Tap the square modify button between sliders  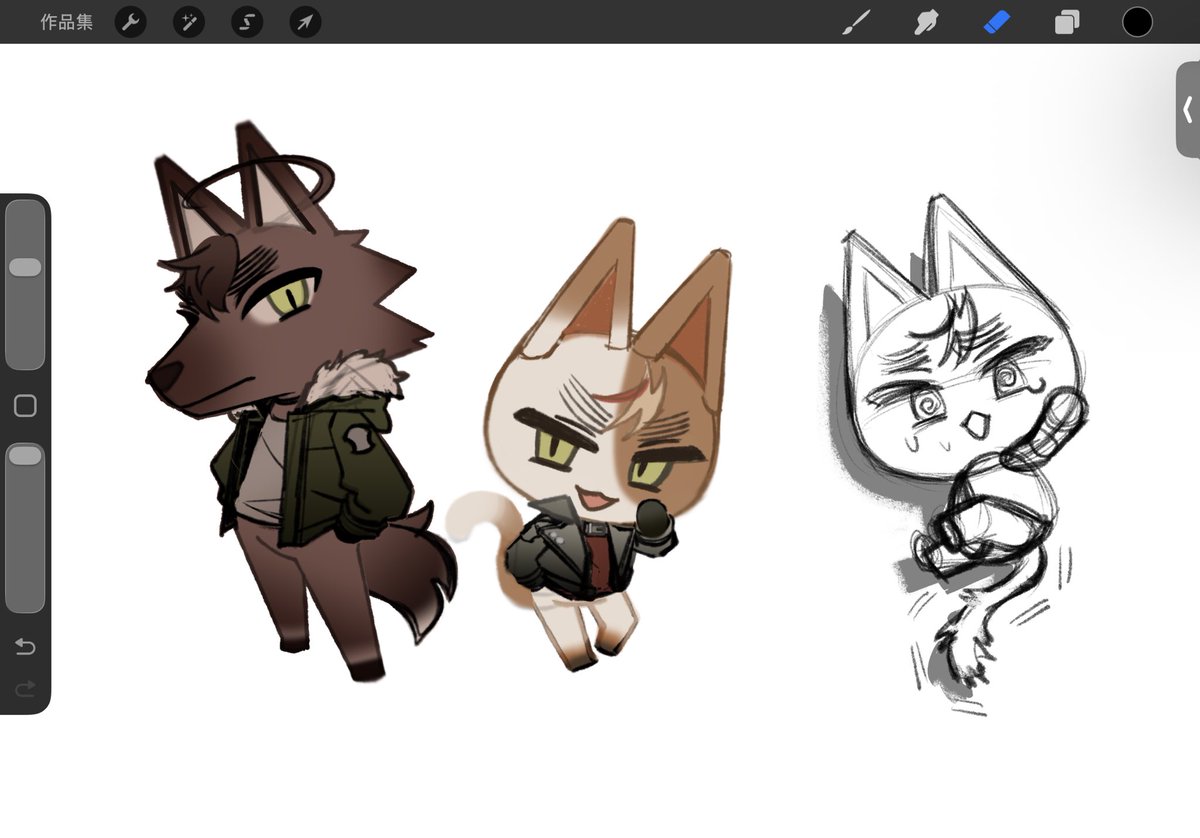pos(25,406)
